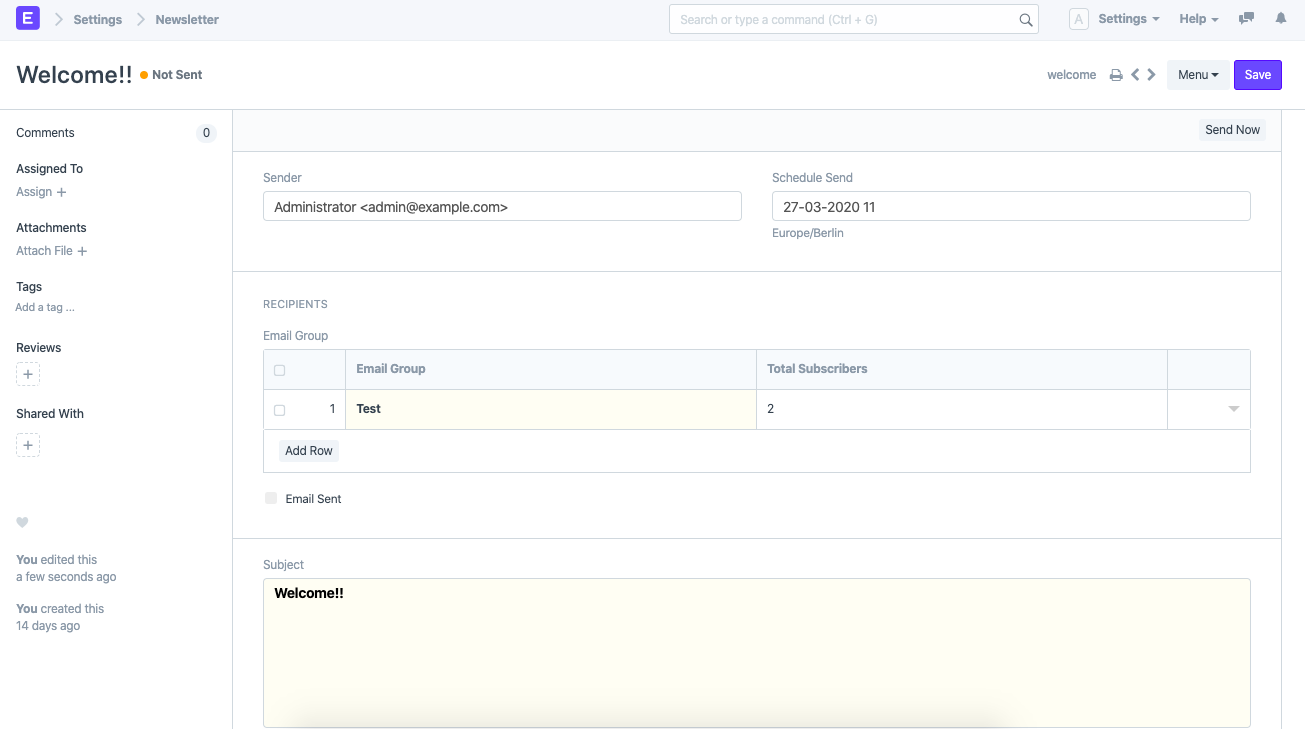Open the chat messages icon
1305x729 pixels.
click(x=1246, y=19)
